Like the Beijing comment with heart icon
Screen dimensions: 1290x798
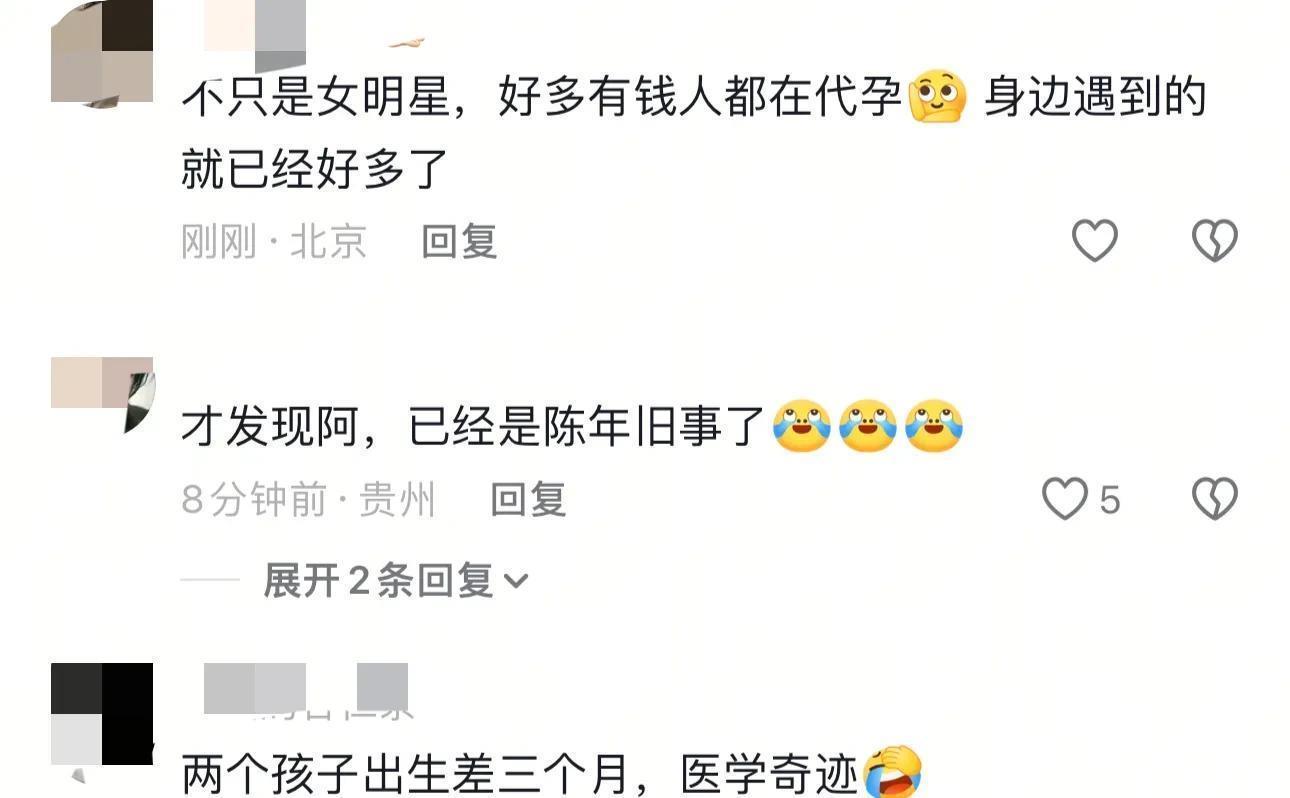coord(1094,241)
